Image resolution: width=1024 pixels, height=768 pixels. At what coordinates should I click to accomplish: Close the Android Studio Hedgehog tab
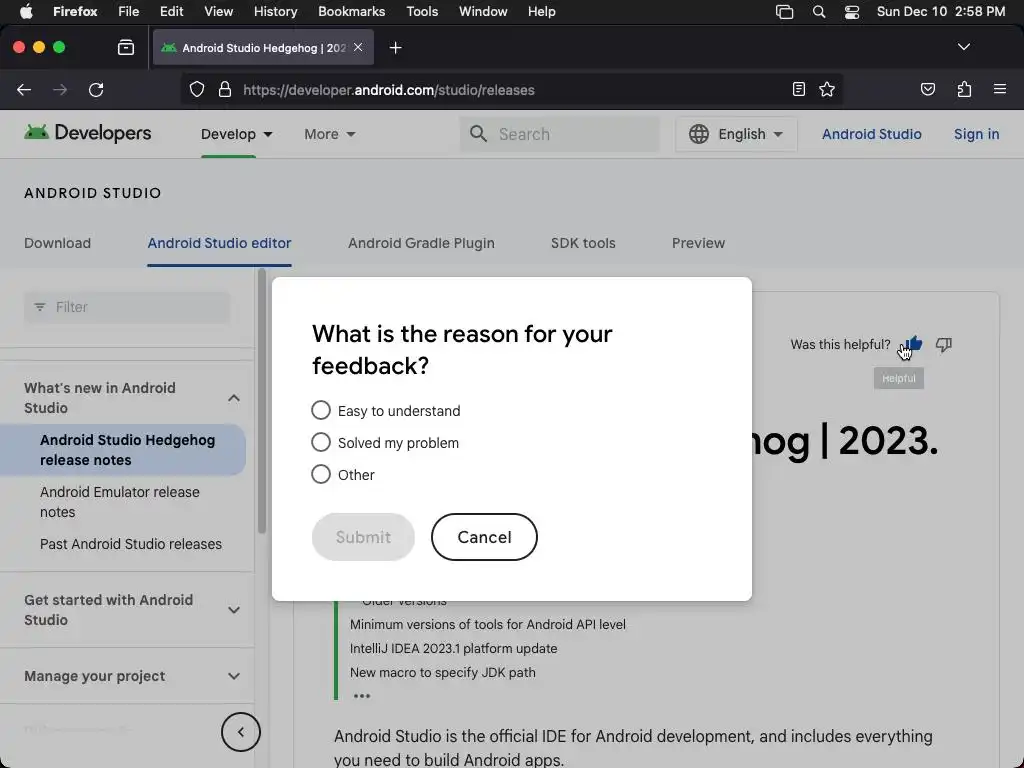point(358,47)
